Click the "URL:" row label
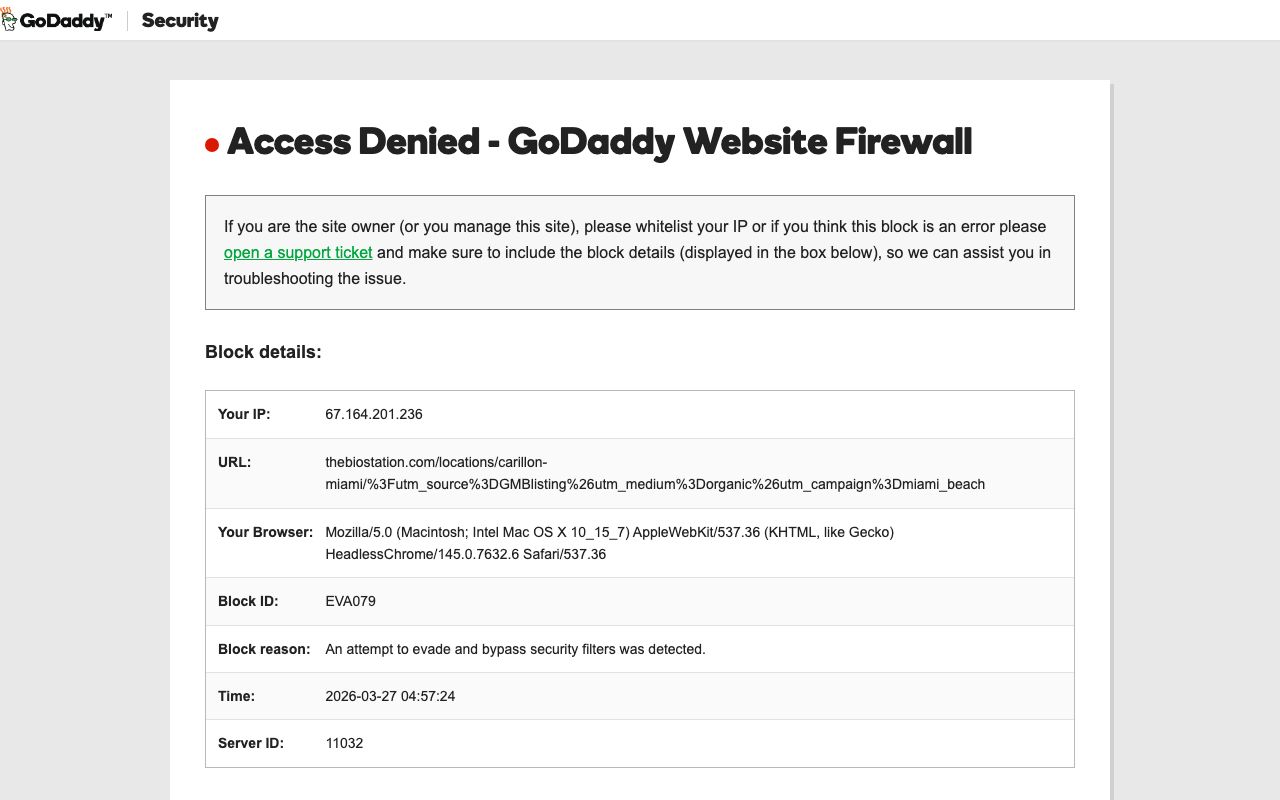Image resolution: width=1280 pixels, height=800 pixels. (x=234, y=462)
